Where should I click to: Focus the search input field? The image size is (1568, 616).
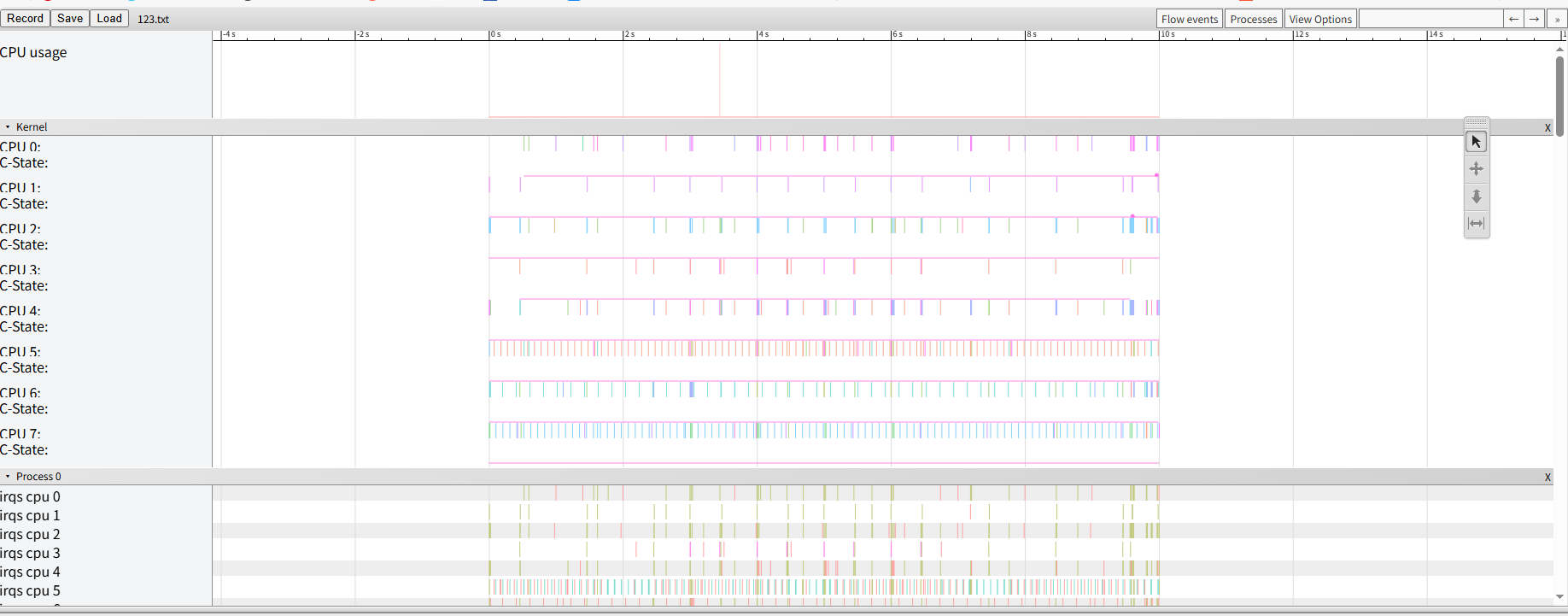pyautogui.click(x=1431, y=19)
